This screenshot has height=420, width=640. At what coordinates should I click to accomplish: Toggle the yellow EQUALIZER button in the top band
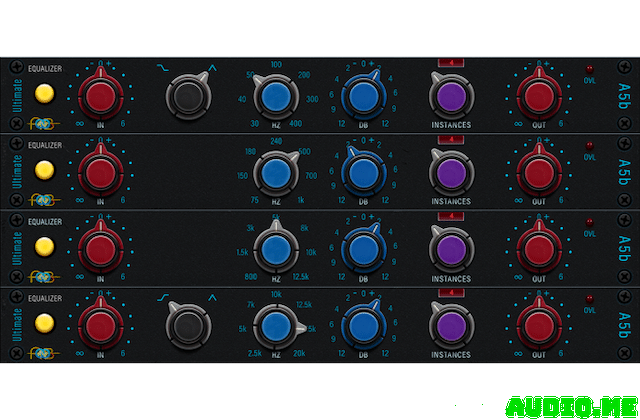coord(43,95)
